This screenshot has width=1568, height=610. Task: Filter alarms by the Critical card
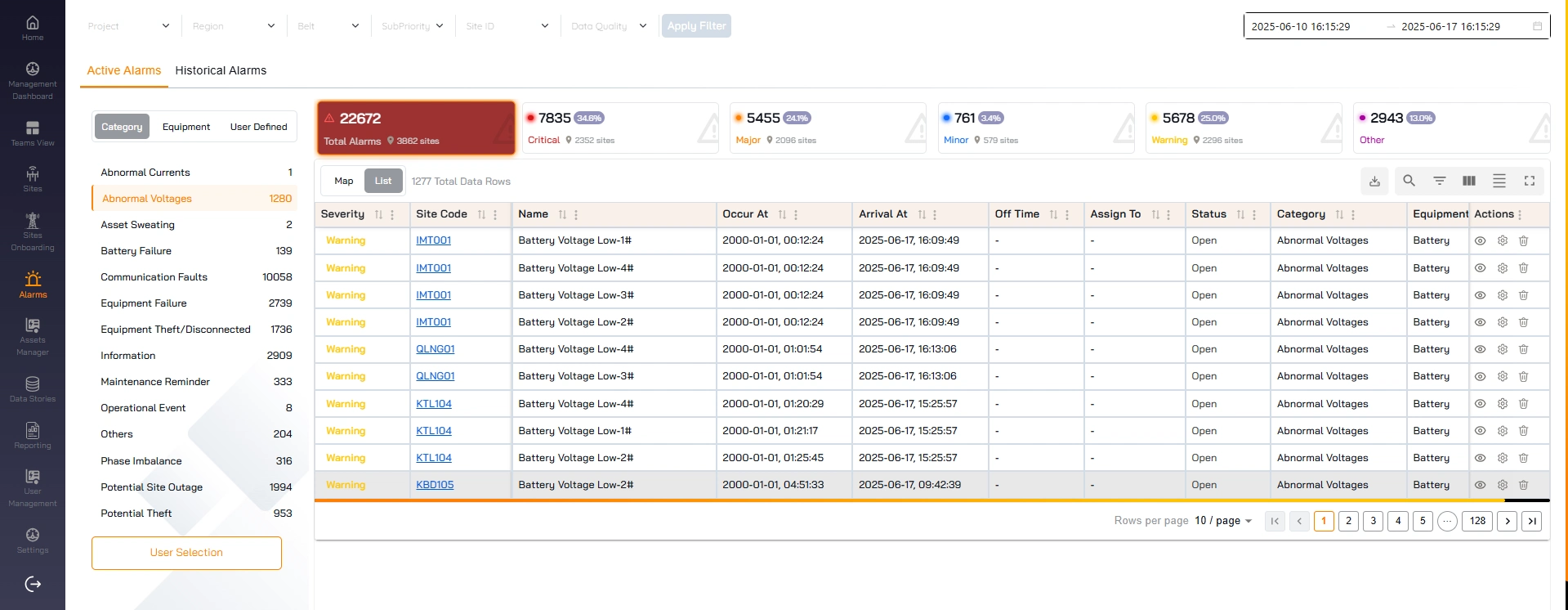621,128
